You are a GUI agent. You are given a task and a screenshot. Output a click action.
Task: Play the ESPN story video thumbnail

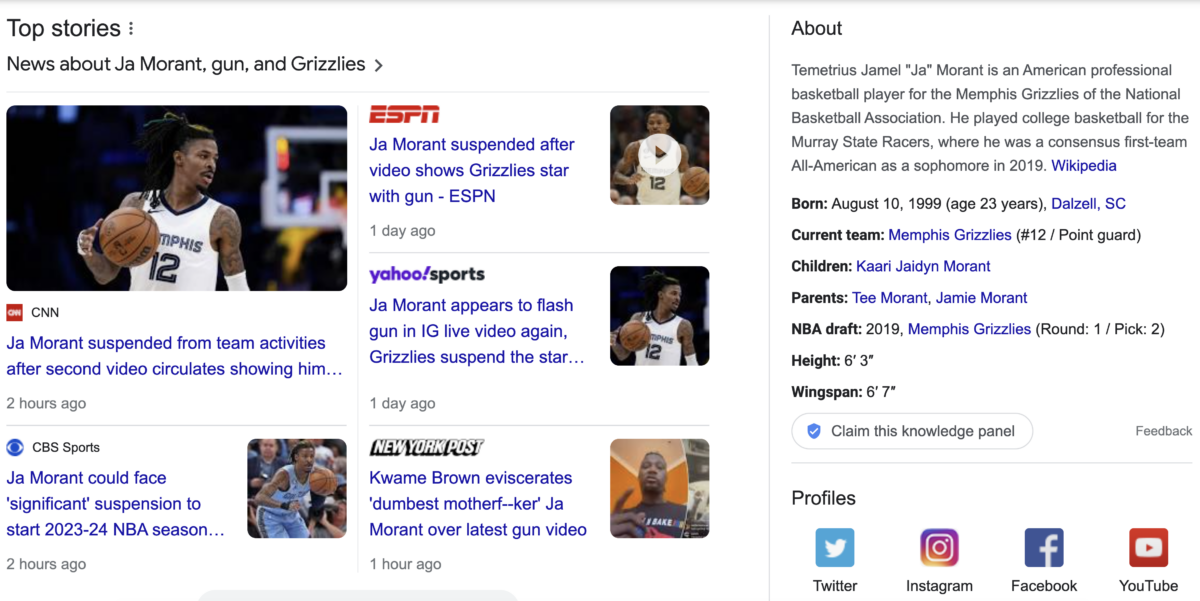pos(659,155)
